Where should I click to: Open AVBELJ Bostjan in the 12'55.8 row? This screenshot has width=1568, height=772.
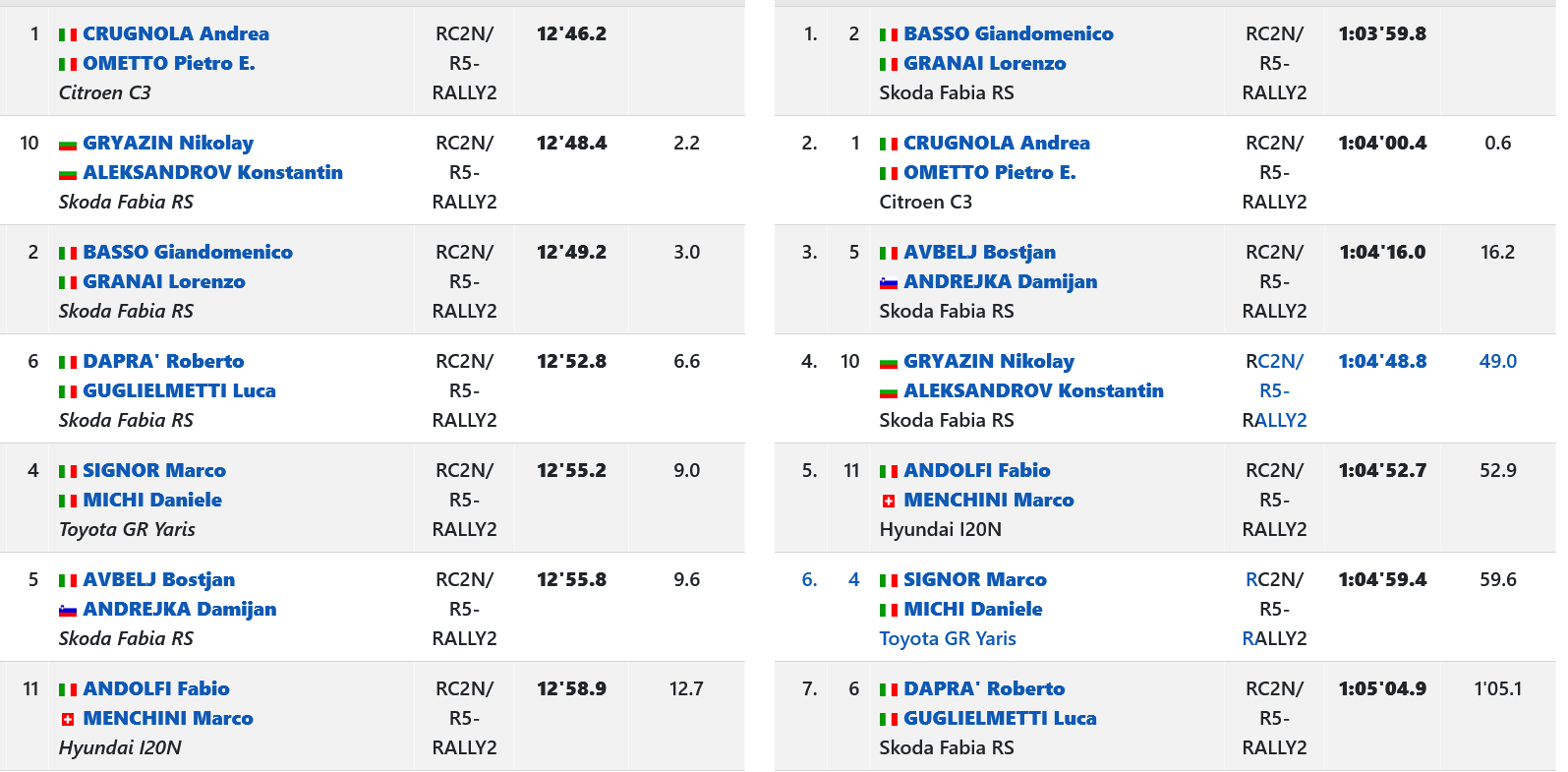[158, 579]
